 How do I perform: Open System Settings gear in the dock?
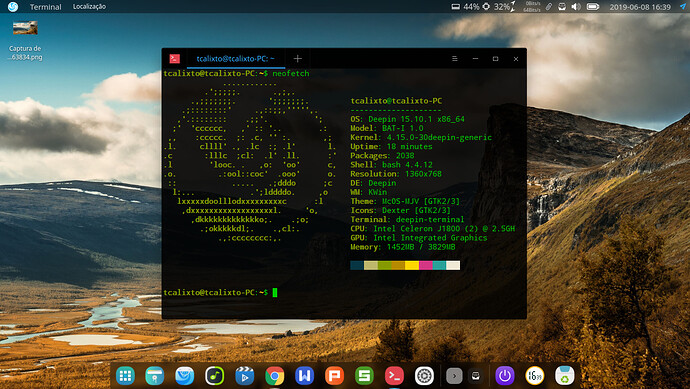pyautogui.click(x=424, y=376)
